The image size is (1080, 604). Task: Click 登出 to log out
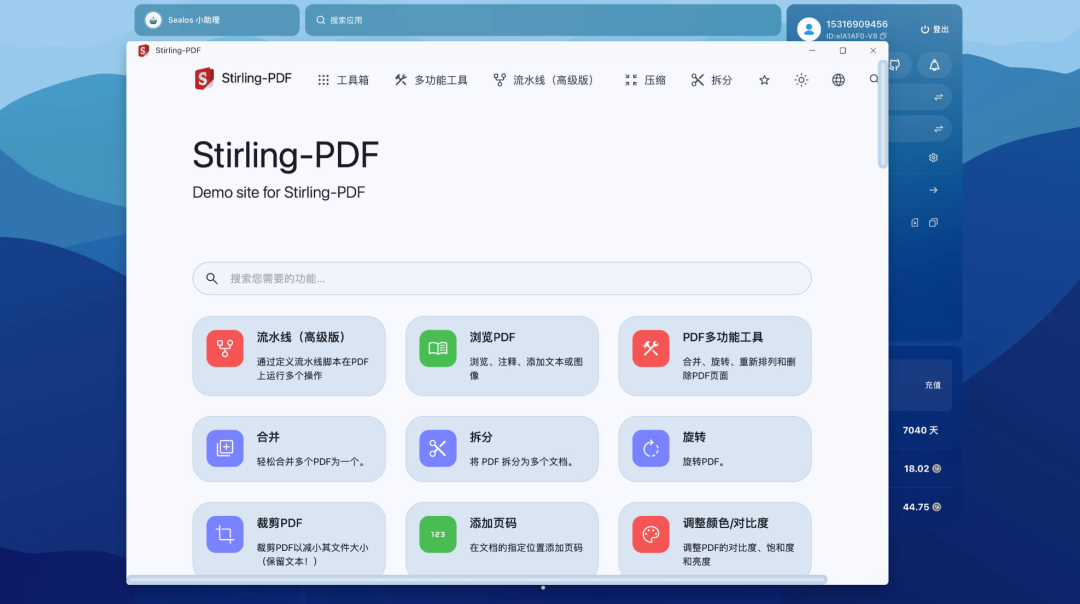935,29
